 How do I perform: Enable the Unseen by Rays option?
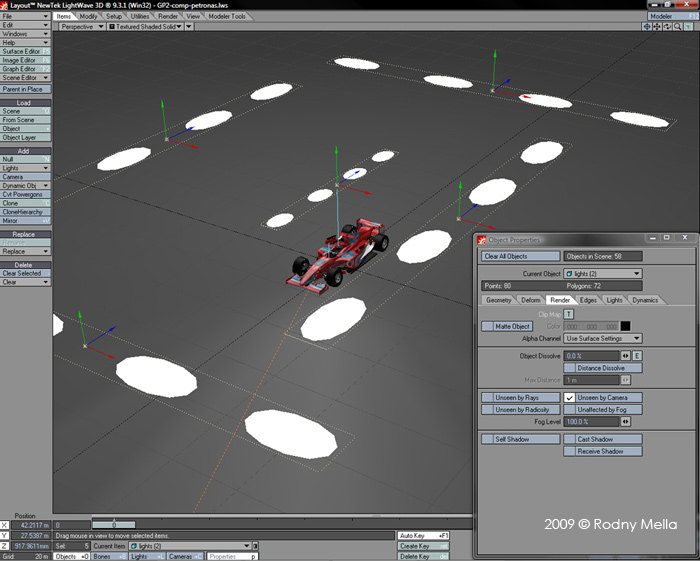(x=520, y=397)
